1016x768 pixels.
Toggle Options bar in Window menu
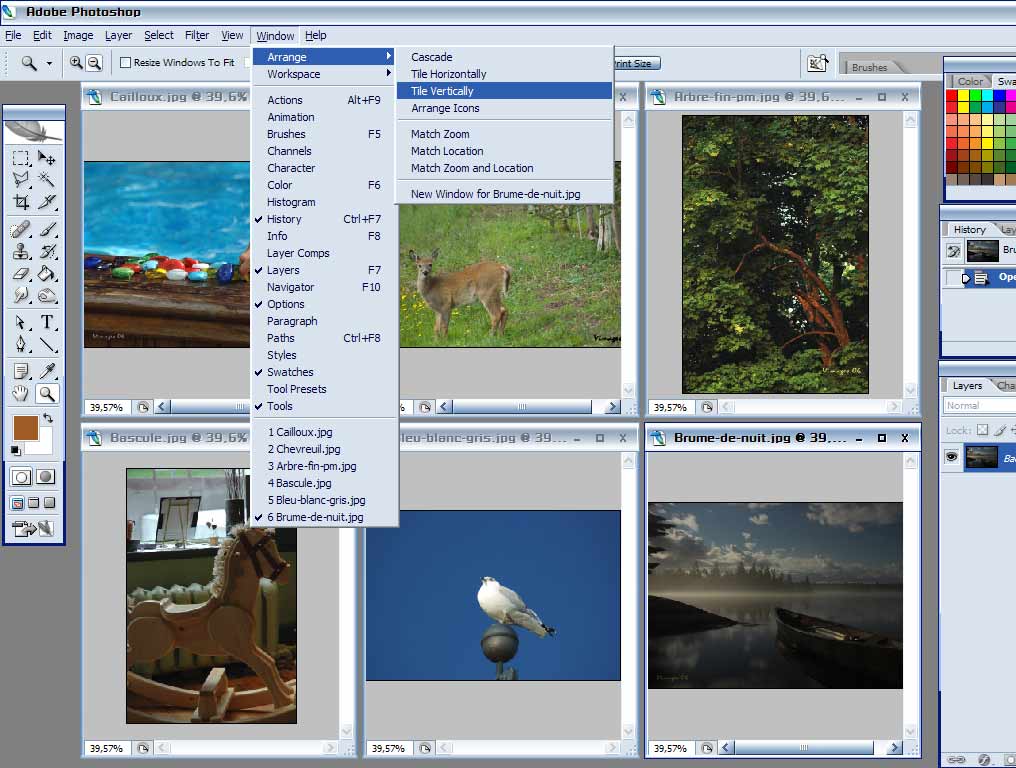coord(324,304)
